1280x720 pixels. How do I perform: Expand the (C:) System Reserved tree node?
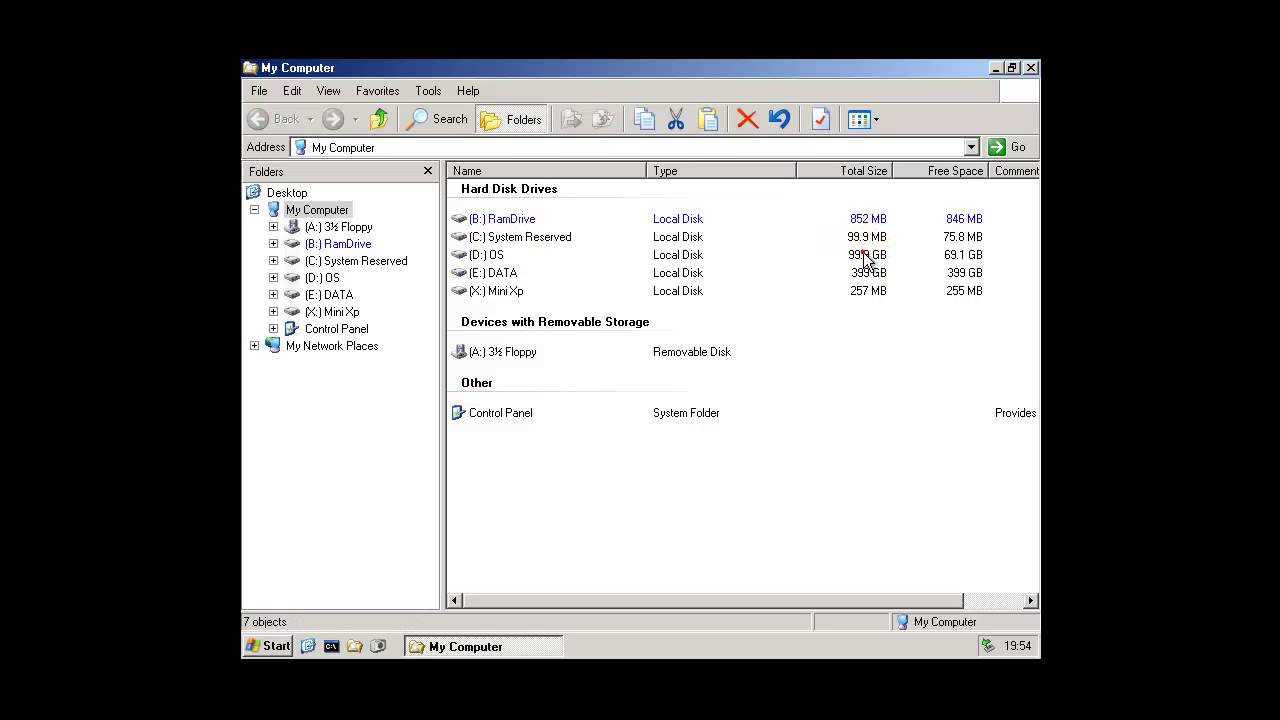273,261
